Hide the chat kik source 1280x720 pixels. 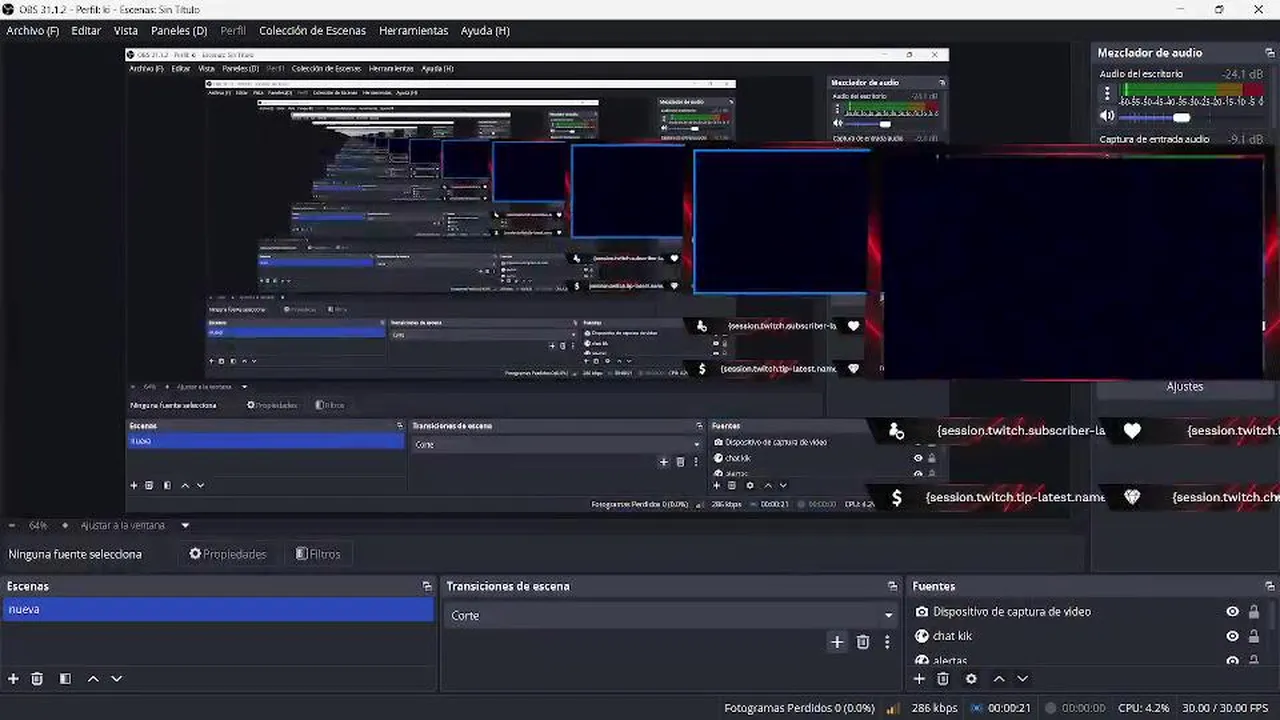coord(1232,636)
